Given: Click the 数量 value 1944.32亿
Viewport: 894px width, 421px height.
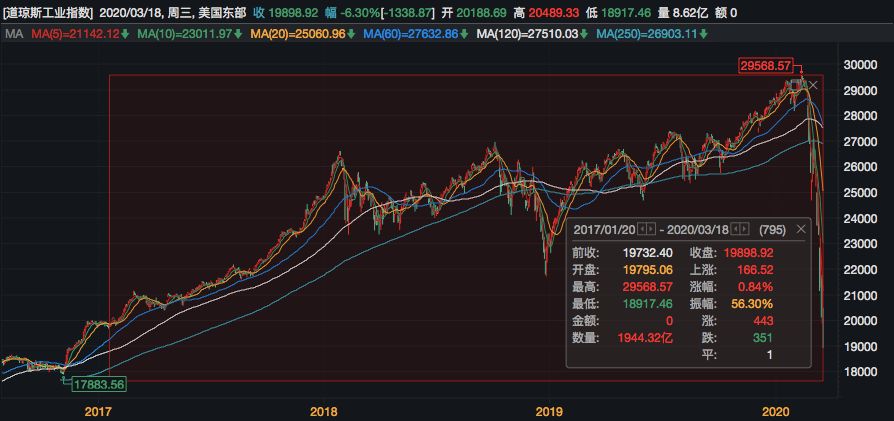Looking at the screenshot, I should (646, 338).
